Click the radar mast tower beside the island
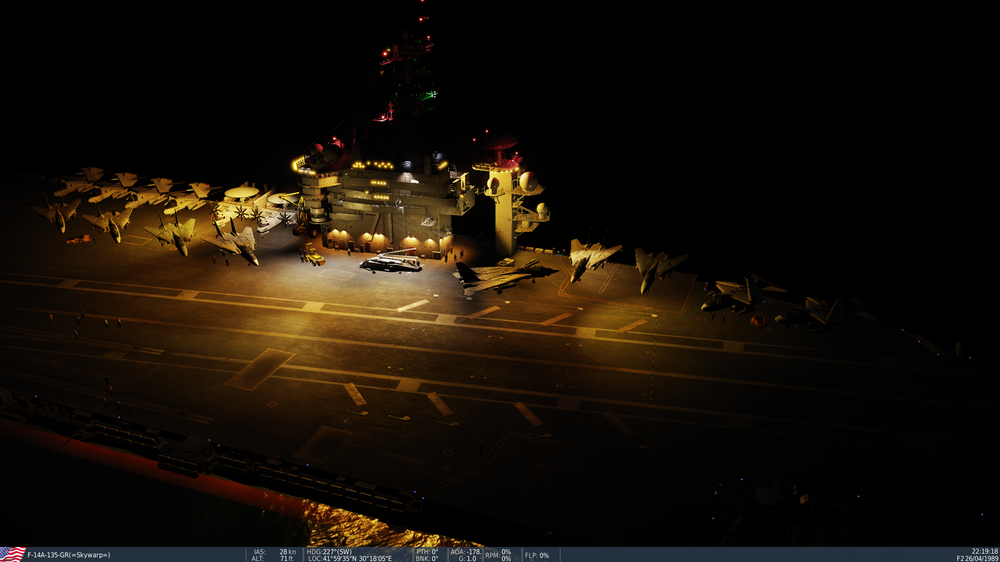This screenshot has height=562, width=1000. coord(508,198)
